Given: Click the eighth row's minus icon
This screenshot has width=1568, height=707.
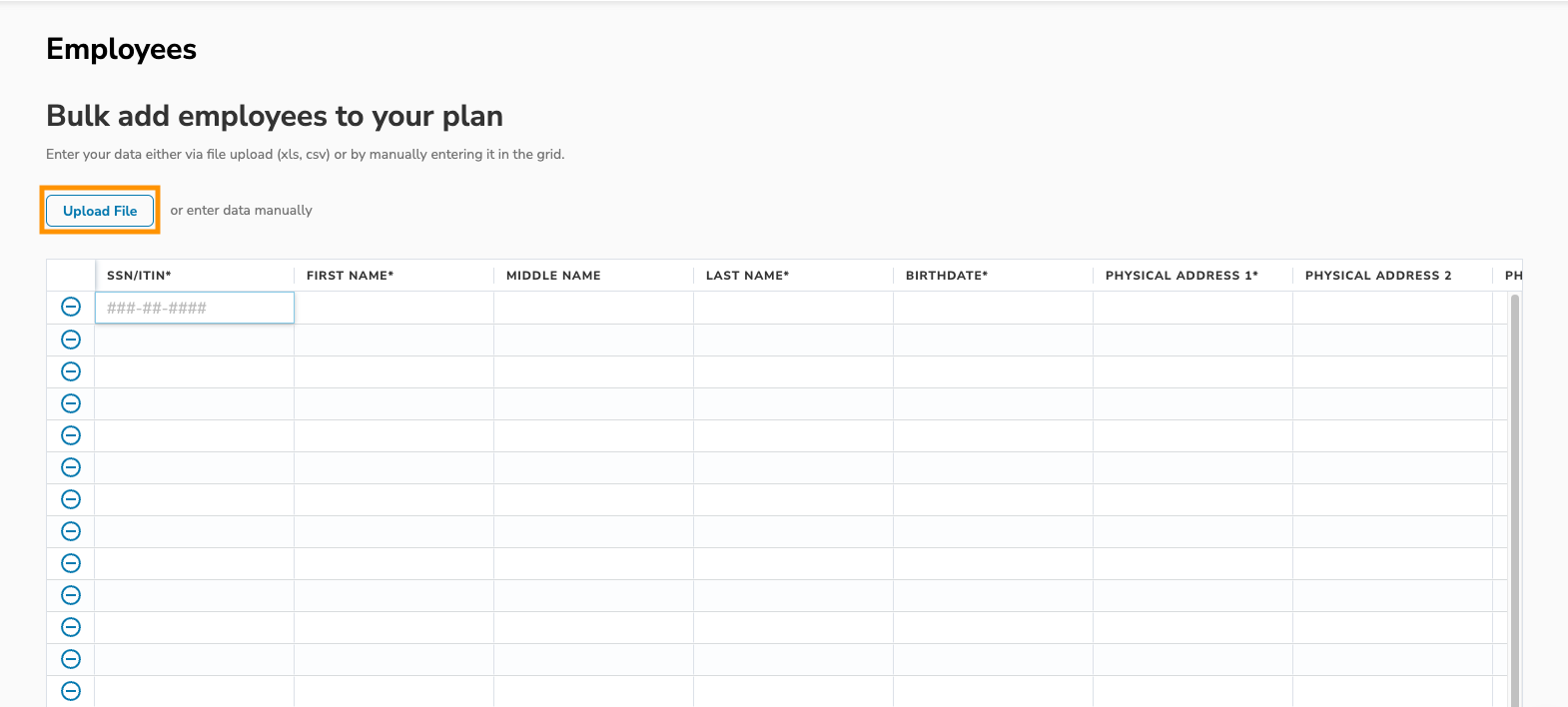Looking at the screenshot, I should [x=71, y=531].
